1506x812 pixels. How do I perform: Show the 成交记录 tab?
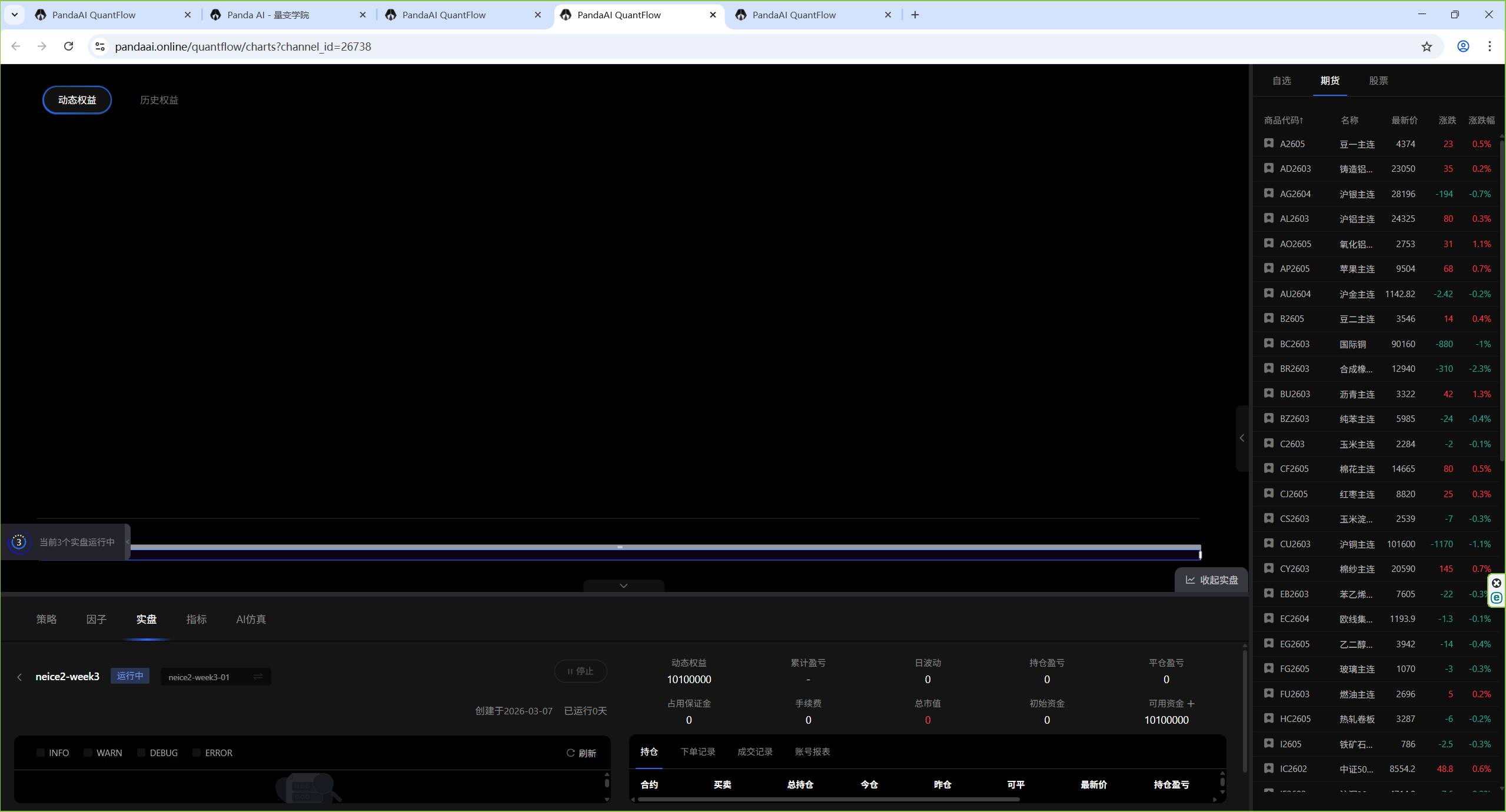754,751
